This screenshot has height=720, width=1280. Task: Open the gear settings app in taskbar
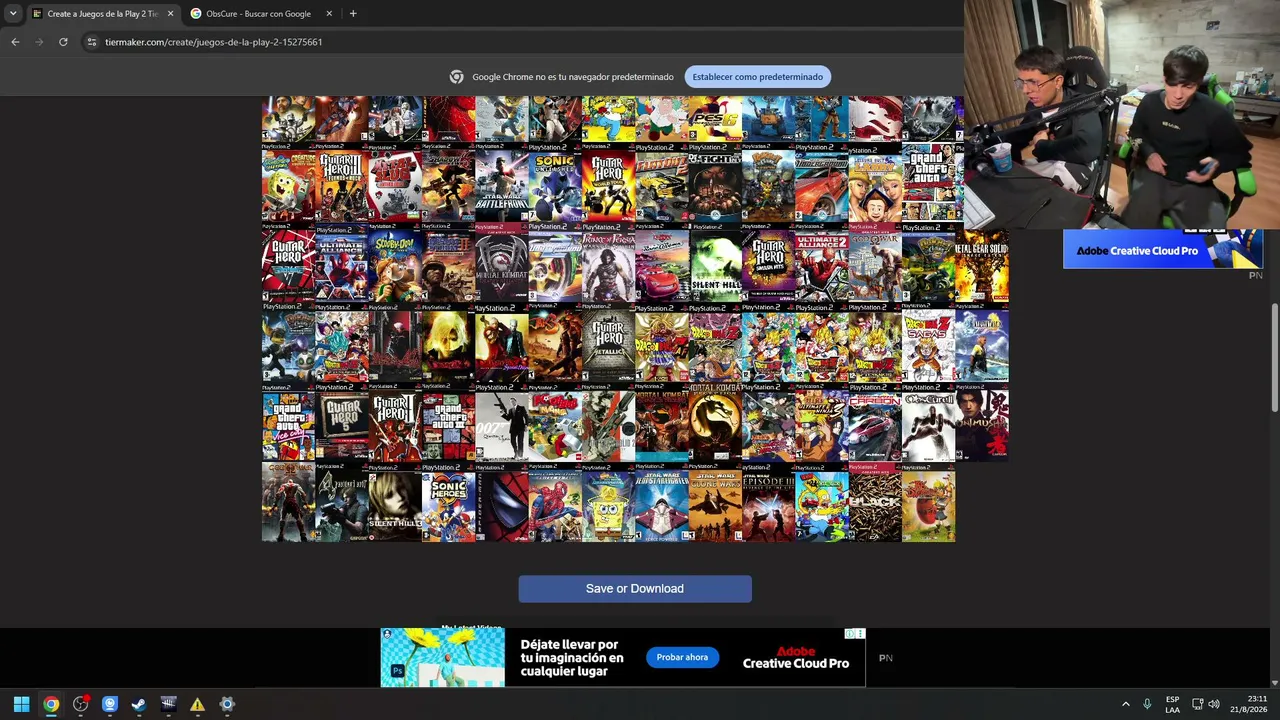[227, 704]
